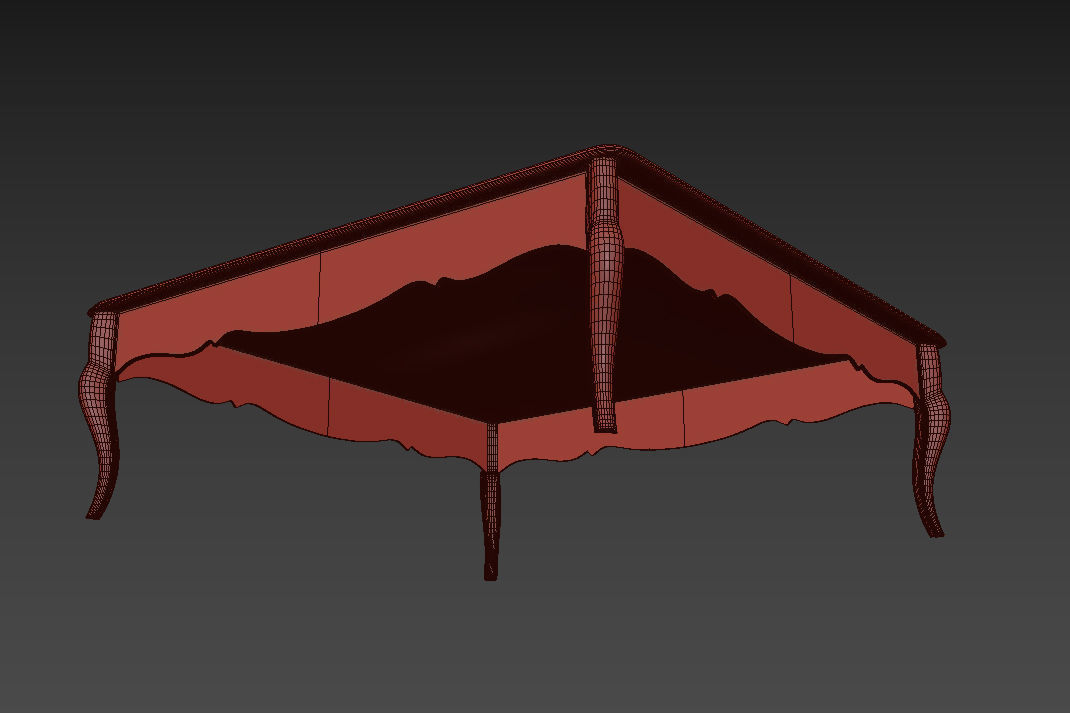Select the rear leg under the top corner

click(605, 295)
